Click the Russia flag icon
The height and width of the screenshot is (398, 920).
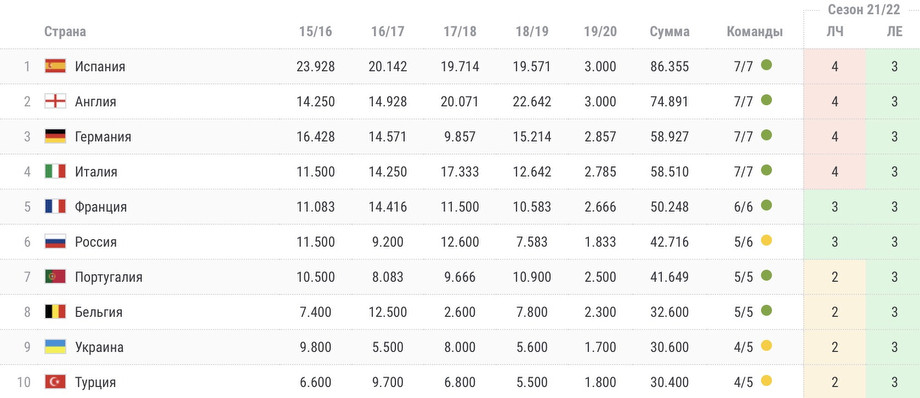tap(55, 241)
